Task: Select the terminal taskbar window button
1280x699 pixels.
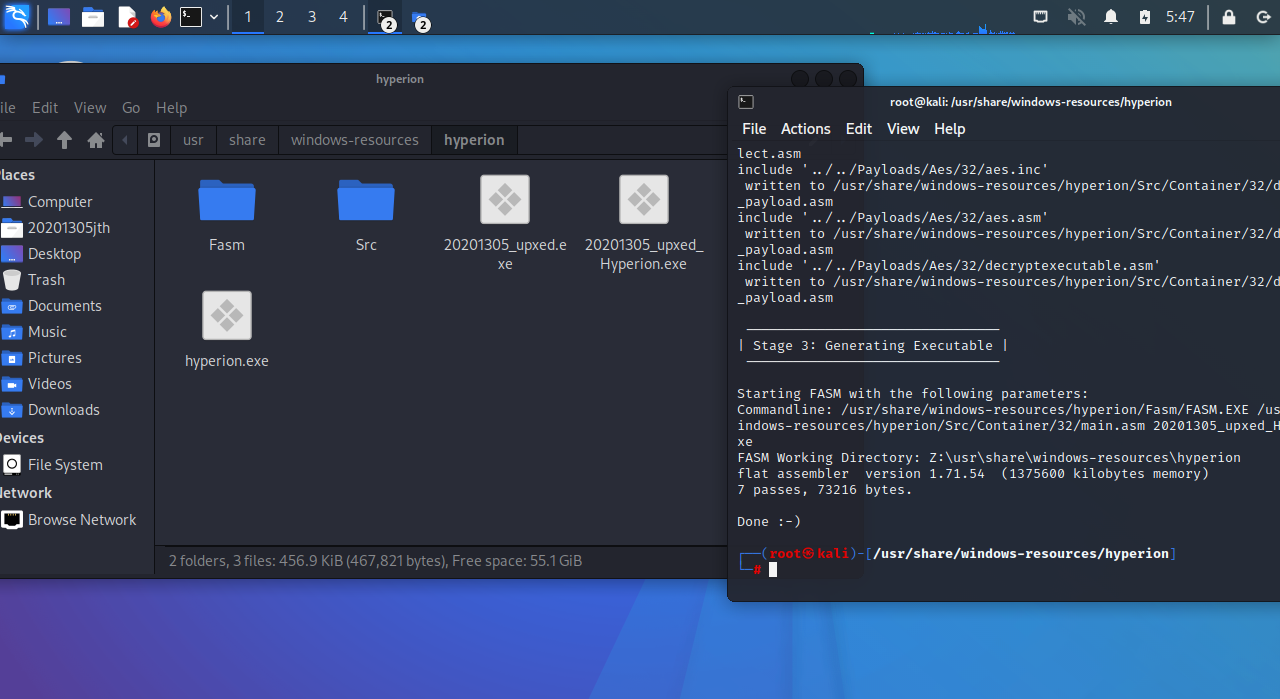Action: pos(386,18)
